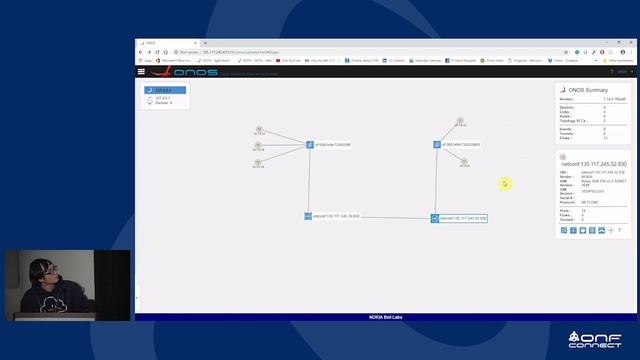This screenshot has height=360, width=640.
Task: Open the browser three-dot menu
Action: [631, 52]
